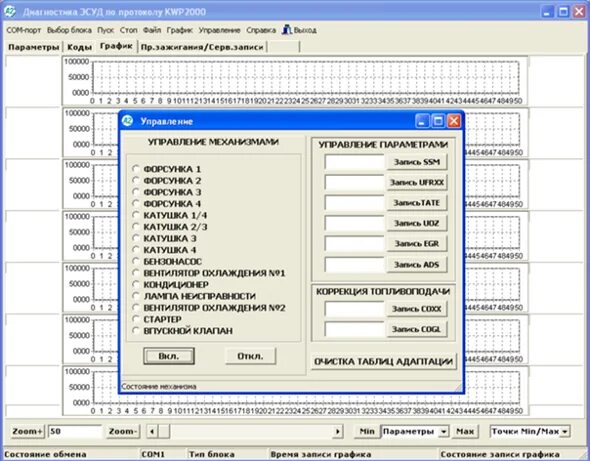
Task: Click the TATE value input field
Action: point(354,203)
